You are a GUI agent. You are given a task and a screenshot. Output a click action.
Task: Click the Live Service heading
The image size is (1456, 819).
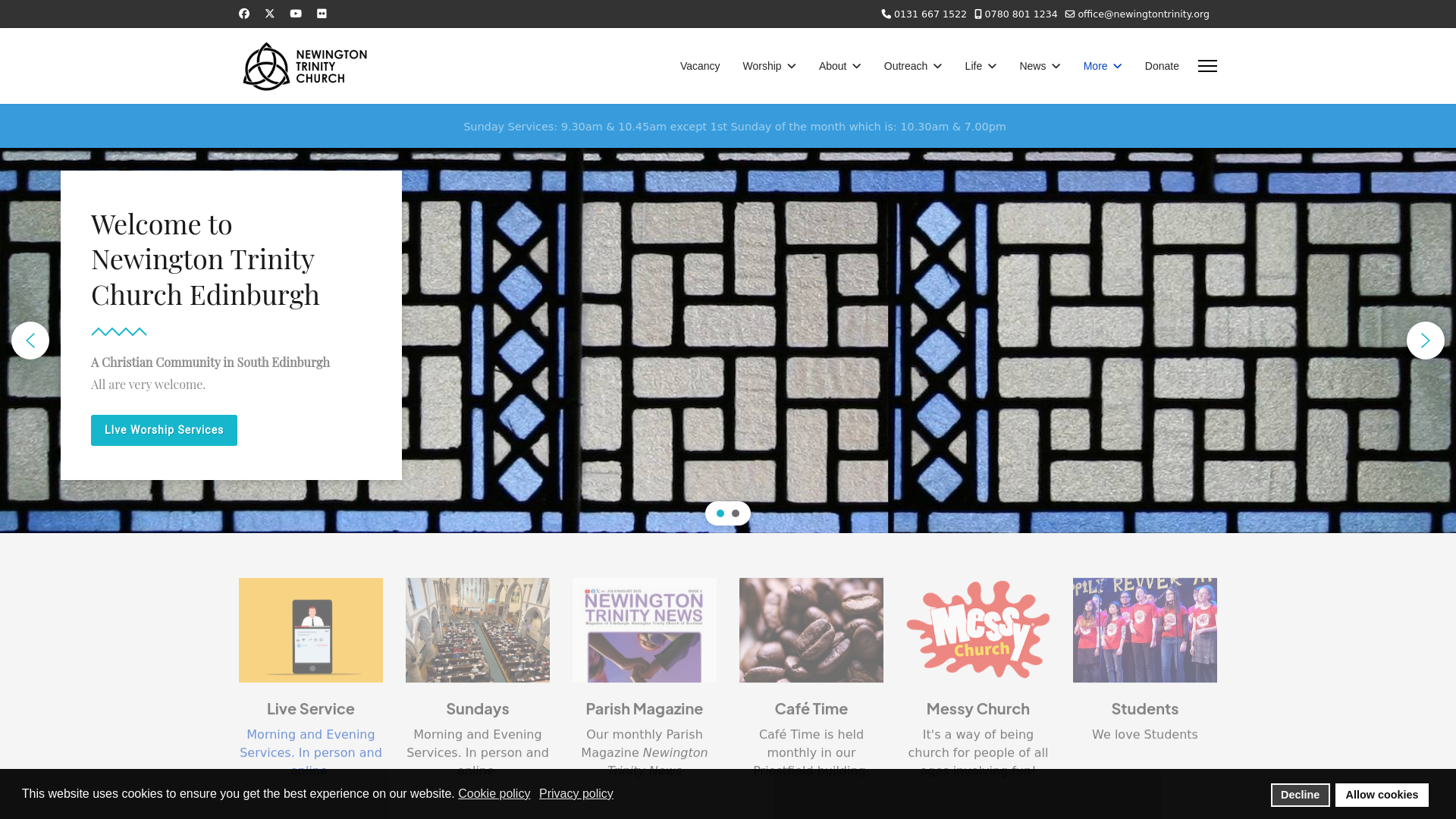[x=311, y=709]
